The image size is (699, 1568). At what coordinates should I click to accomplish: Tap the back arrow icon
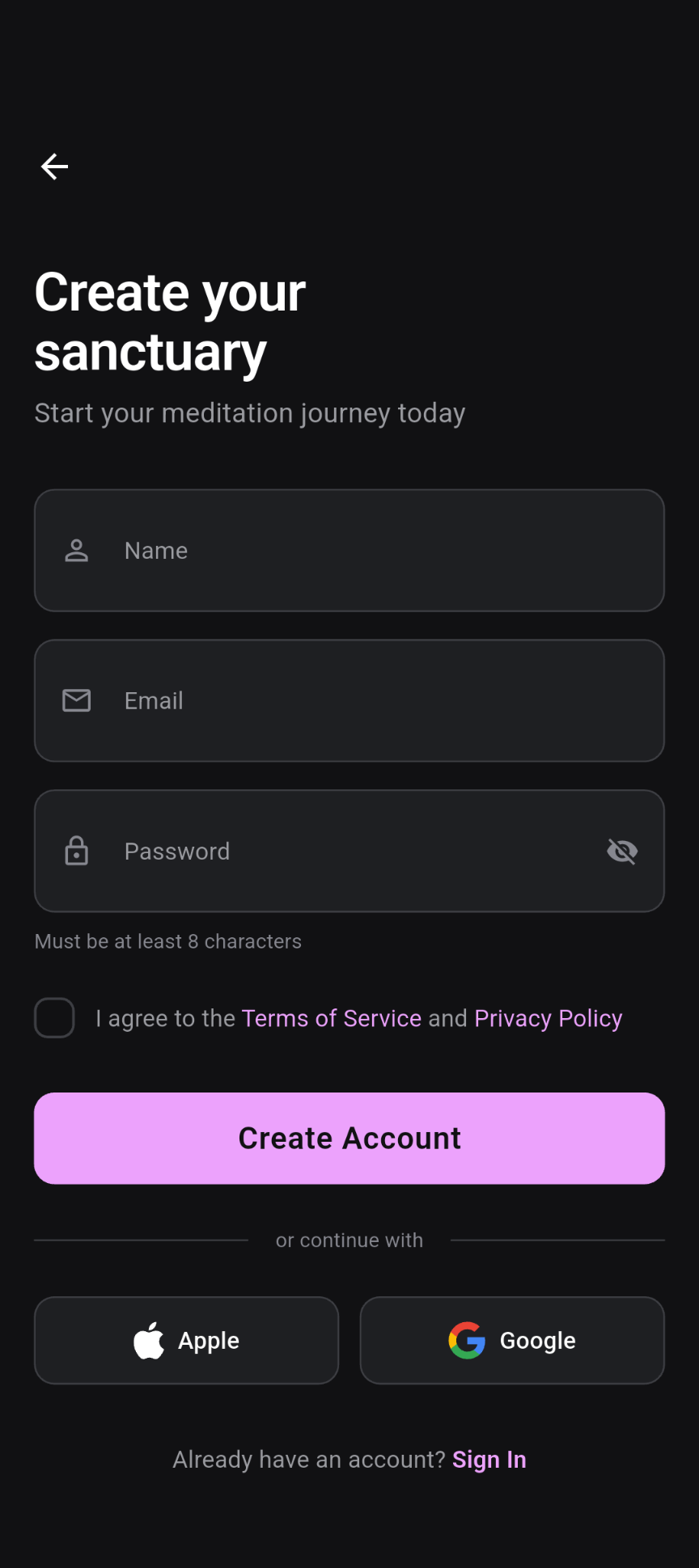pyautogui.click(x=54, y=167)
